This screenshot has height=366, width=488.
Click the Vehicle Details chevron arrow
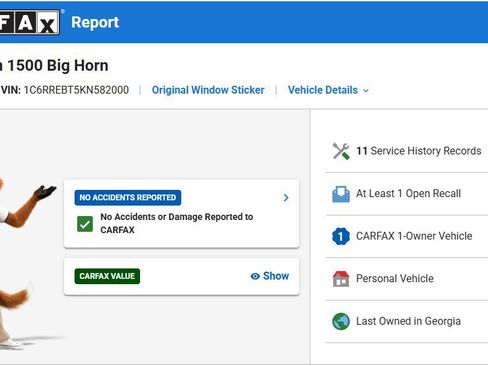[366, 91]
